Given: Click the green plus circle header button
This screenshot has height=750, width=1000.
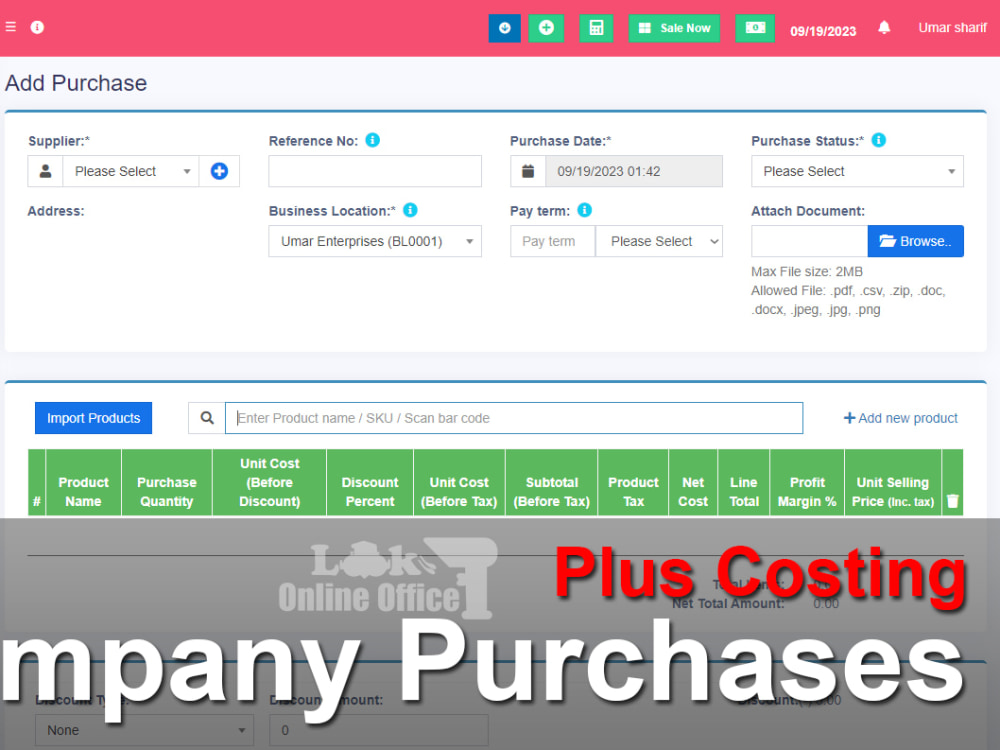Looking at the screenshot, I should [x=546, y=28].
